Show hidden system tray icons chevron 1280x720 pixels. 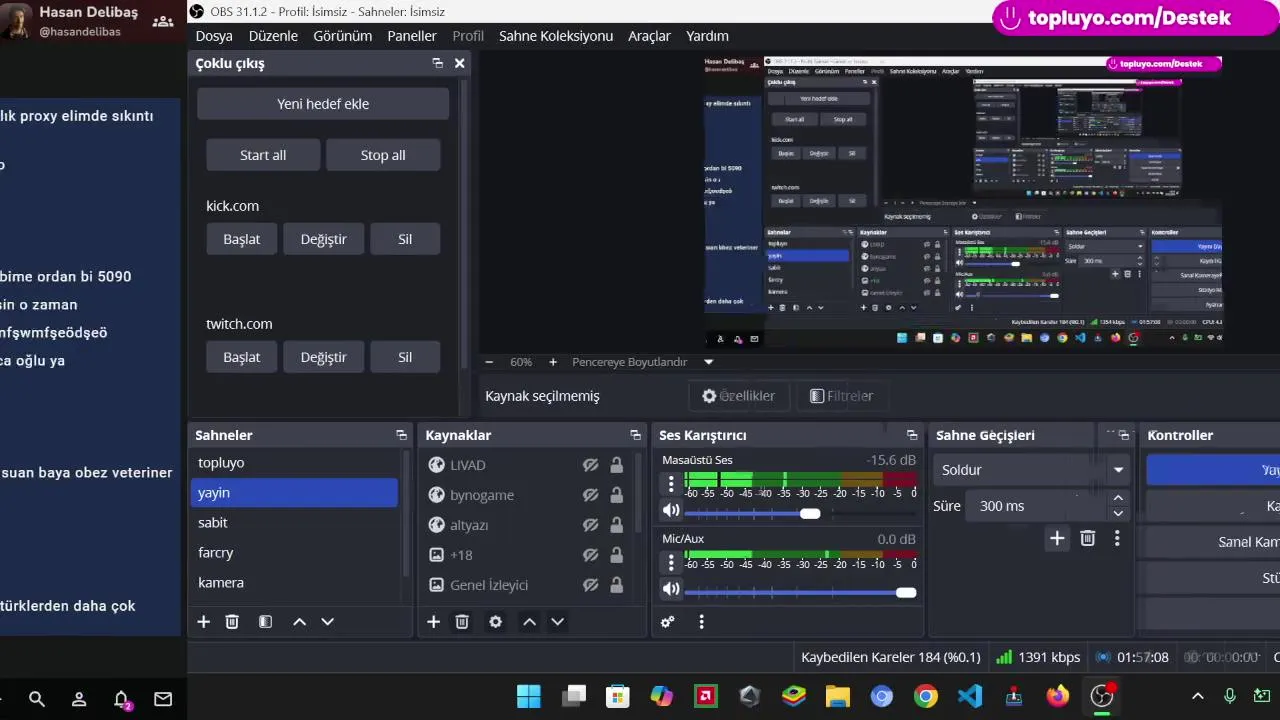tap(1197, 696)
